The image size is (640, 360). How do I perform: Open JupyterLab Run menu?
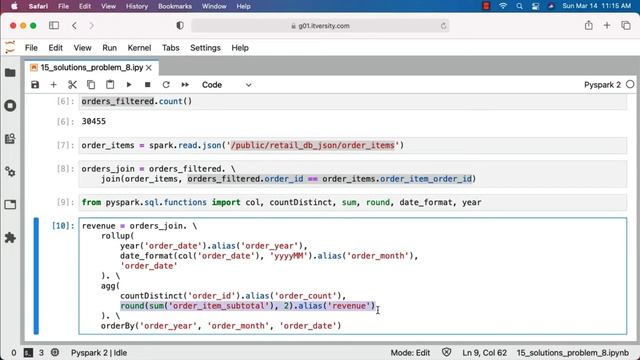pos(109,48)
